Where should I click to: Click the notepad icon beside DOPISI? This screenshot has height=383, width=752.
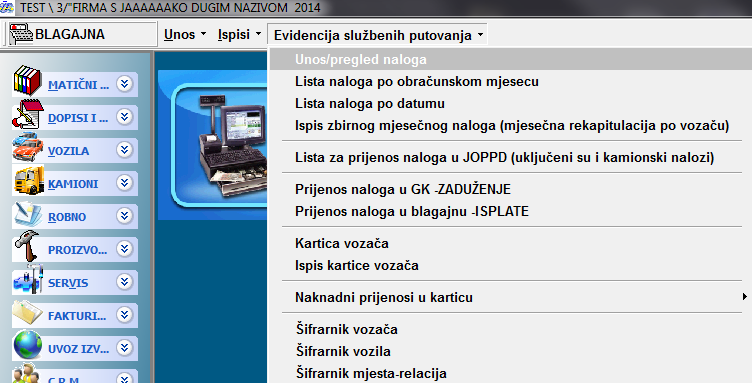27,114
